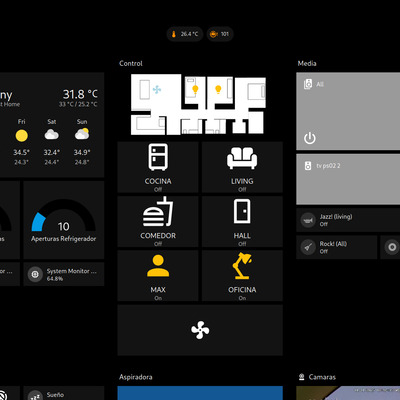400x400 pixels.
Task: Click the large fan button
Action: click(200, 330)
